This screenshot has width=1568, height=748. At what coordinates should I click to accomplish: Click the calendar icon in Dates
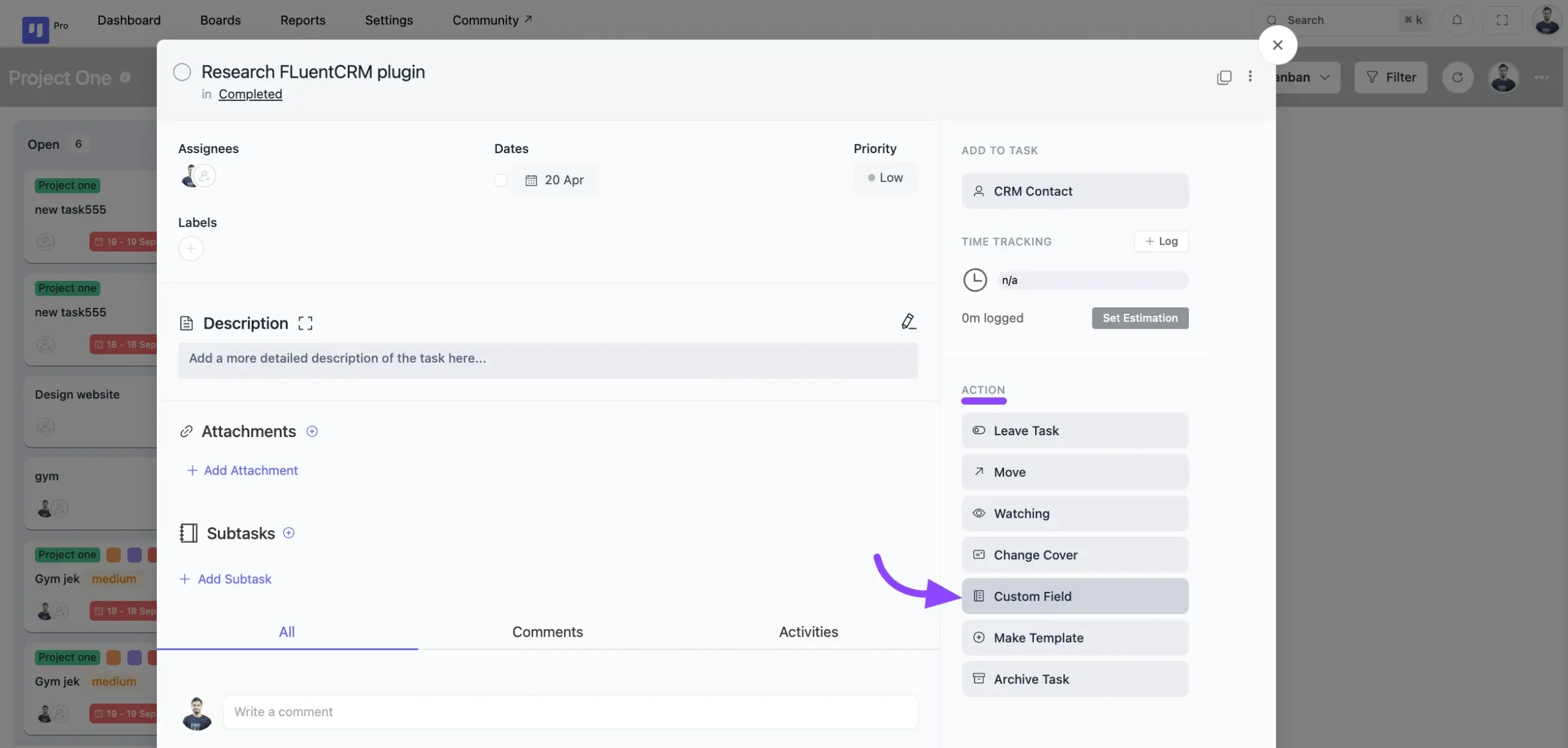tap(531, 180)
